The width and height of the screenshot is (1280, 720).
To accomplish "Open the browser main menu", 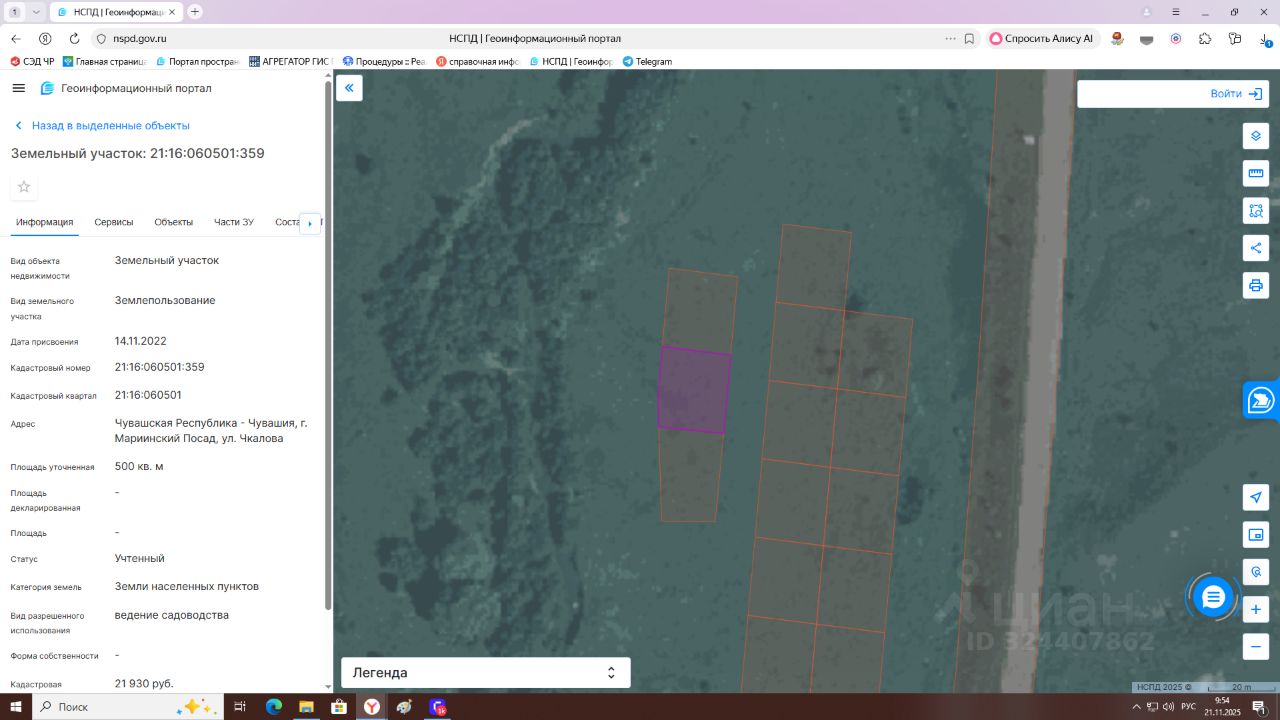I will [x=1175, y=12].
